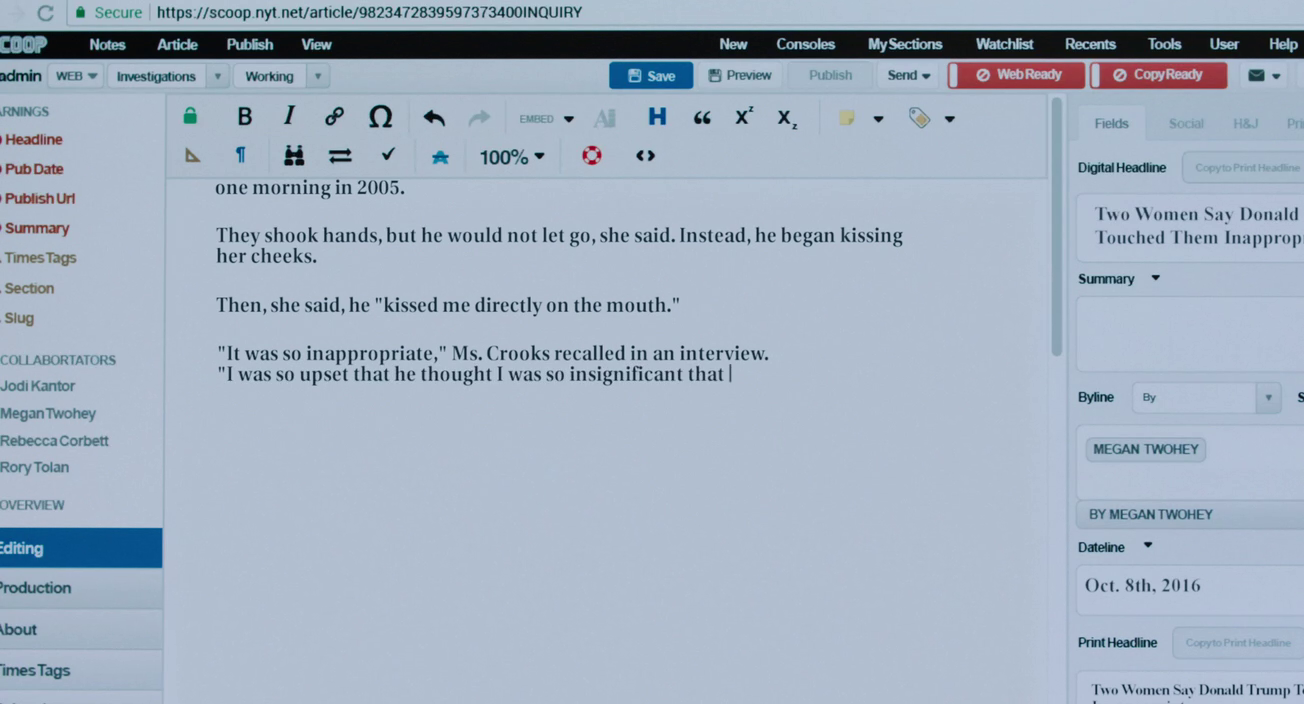Apply superscript formatting
Image resolution: width=1304 pixels, height=704 pixels.
744,117
